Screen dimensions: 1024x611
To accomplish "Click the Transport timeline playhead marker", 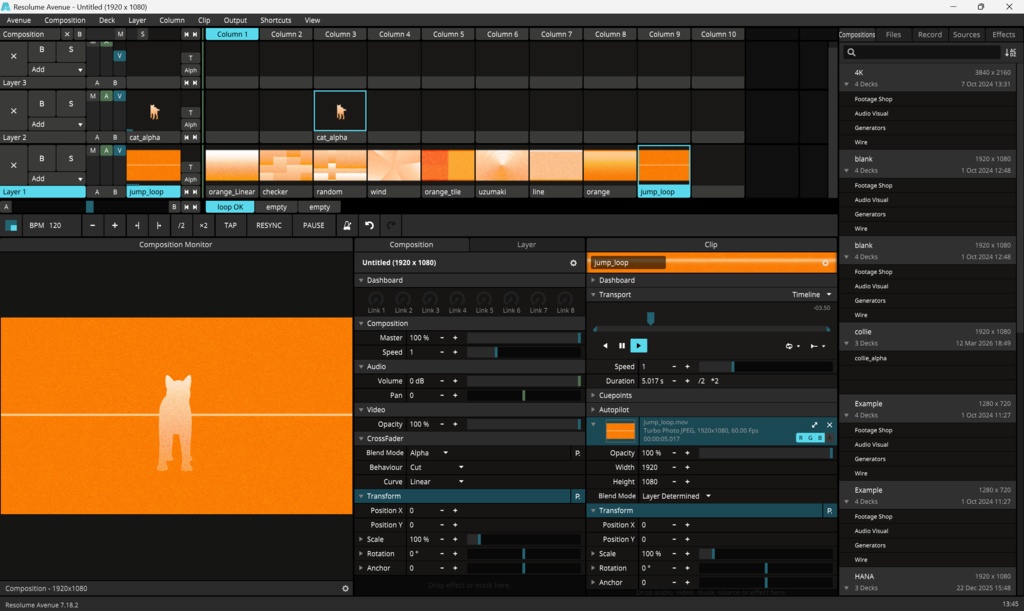I will [650, 318].
